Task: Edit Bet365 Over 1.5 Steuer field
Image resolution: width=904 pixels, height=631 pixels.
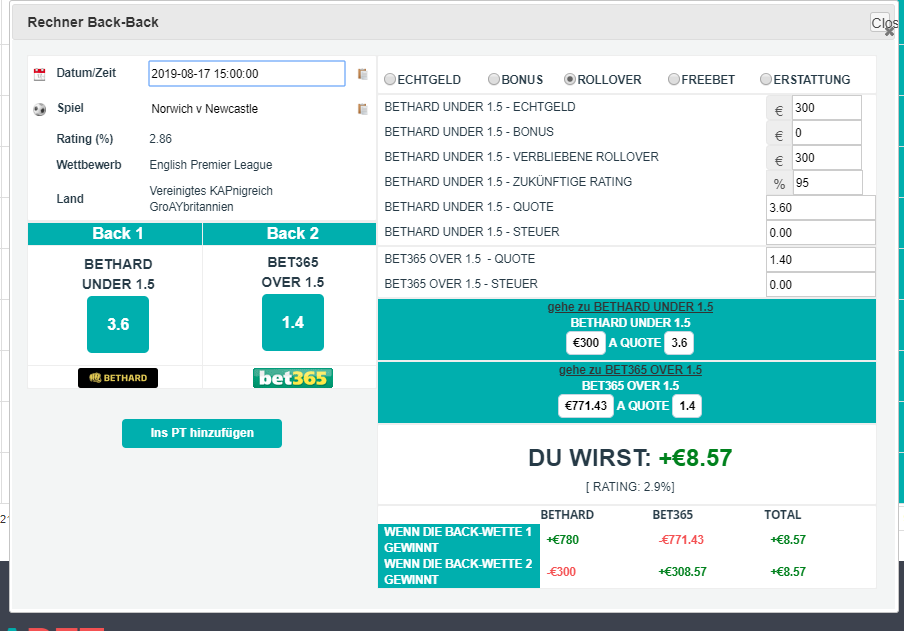Action: pyautogui.click(x=820, y=284)
